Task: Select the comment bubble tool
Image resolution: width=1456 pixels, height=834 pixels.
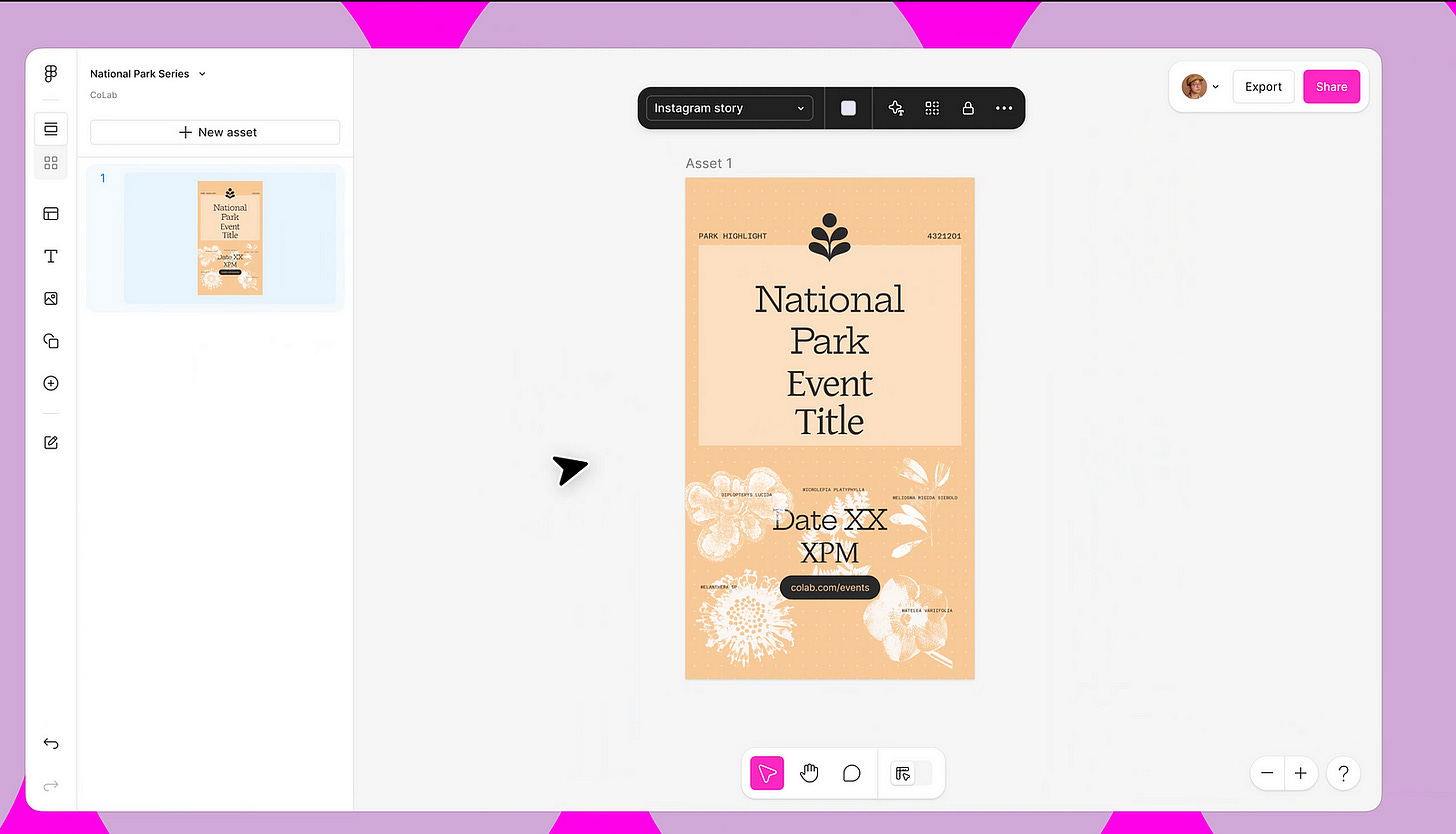Action: click(852, 773)
